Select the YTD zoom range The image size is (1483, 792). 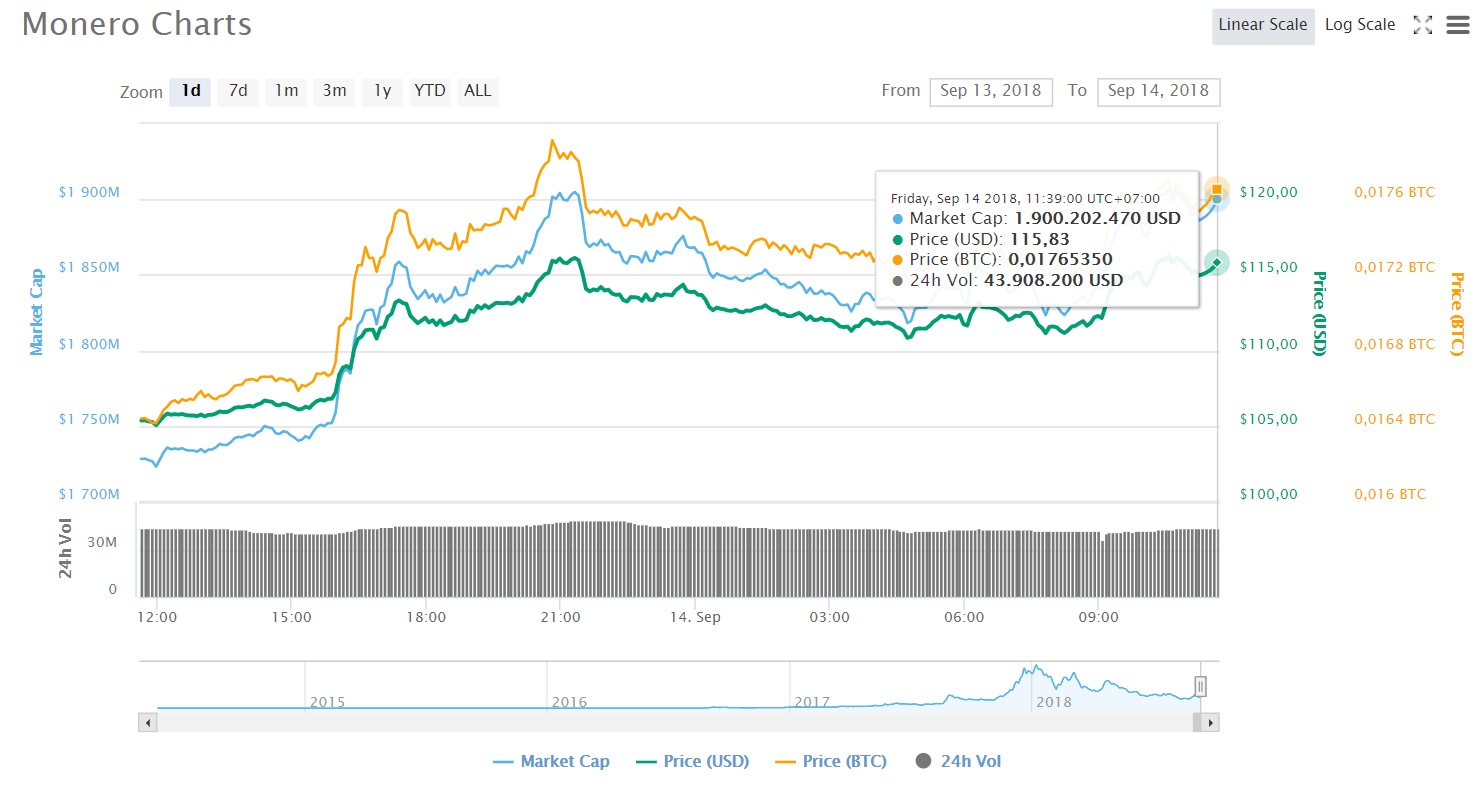[430, 91]
